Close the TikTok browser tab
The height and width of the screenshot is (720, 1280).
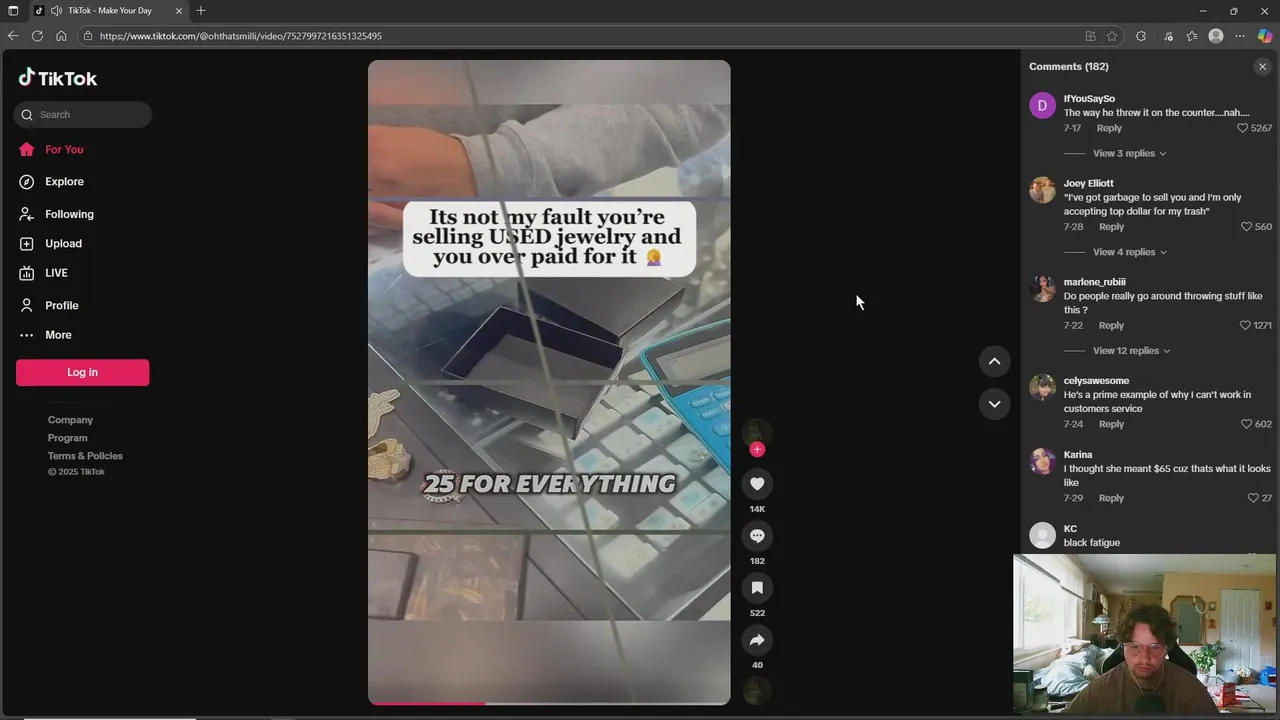coord(179,11)
